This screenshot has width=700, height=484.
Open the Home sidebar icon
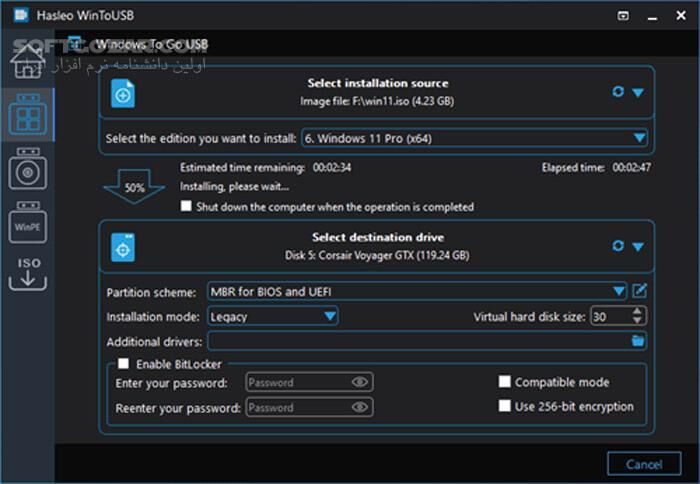coord(26,62)
